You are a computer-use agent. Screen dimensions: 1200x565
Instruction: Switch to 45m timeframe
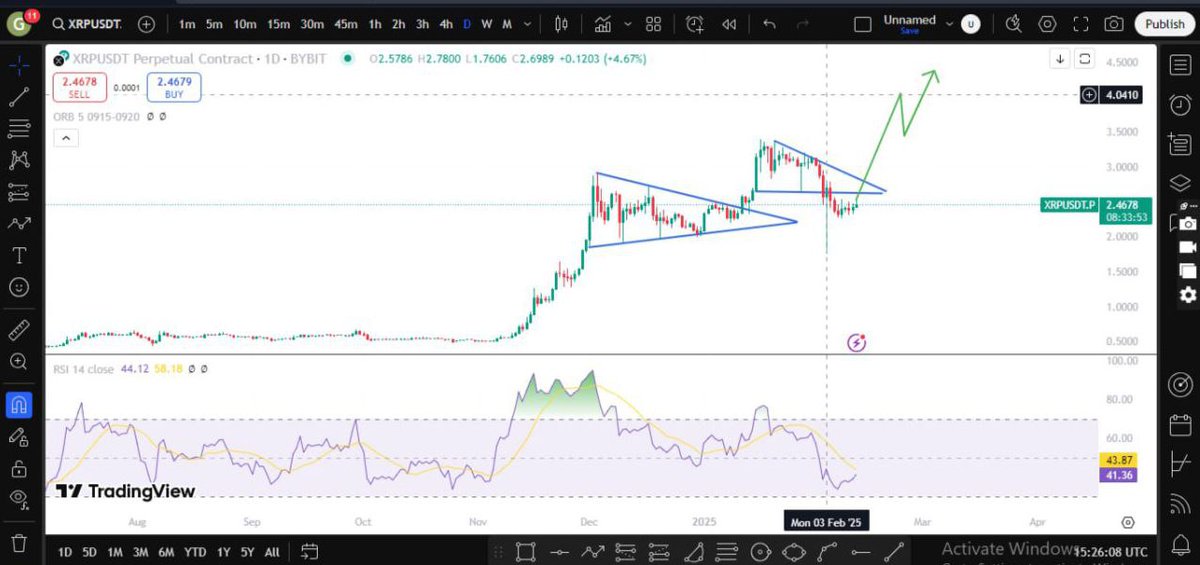346,24
